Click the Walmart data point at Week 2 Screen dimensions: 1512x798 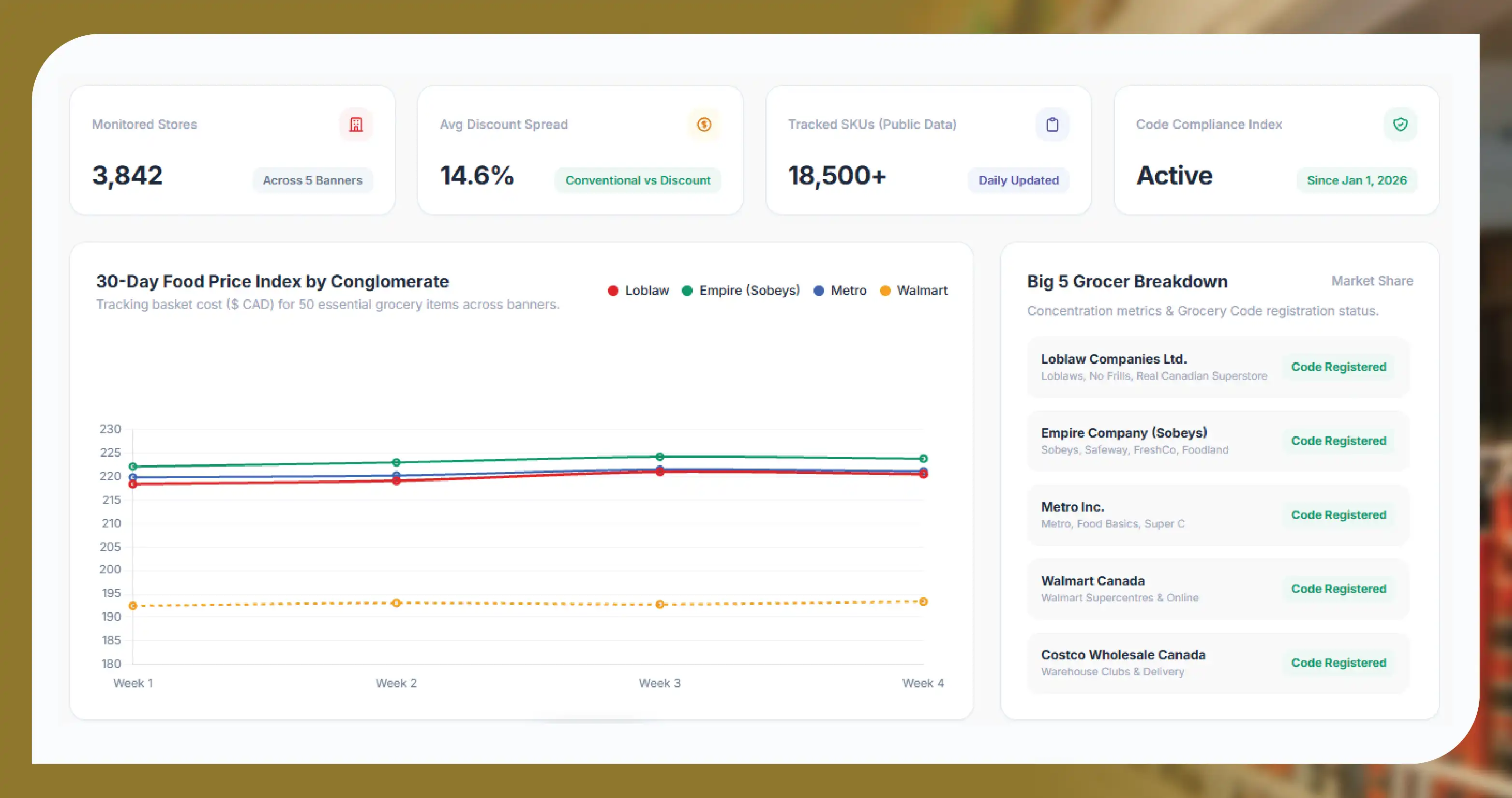(396, 603)
